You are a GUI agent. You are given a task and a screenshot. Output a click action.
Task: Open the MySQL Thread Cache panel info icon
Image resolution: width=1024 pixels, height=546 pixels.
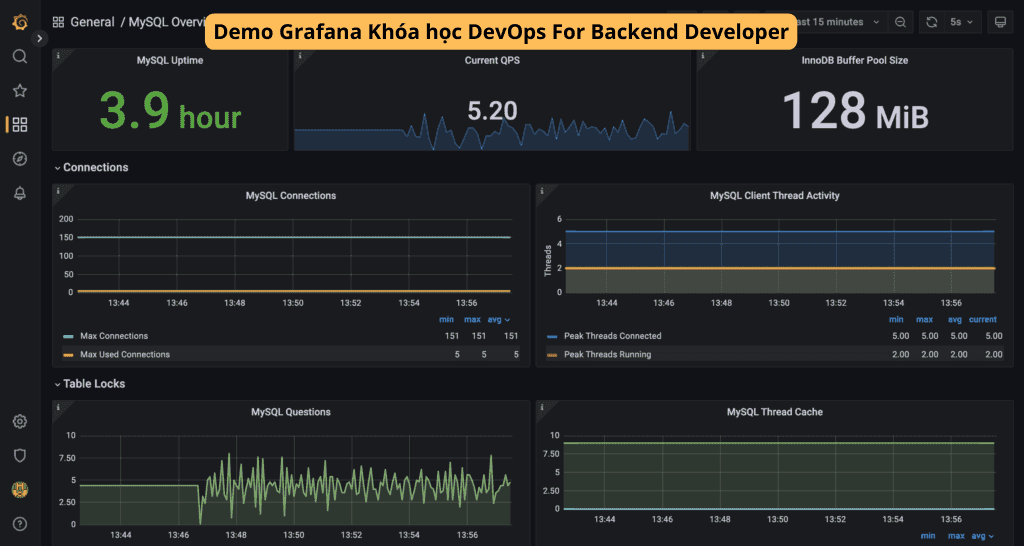[x=542, y=407]
